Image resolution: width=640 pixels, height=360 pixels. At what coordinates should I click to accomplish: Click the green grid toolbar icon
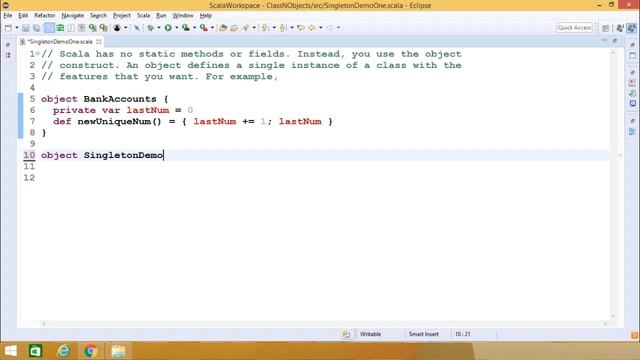coord(60,28)
